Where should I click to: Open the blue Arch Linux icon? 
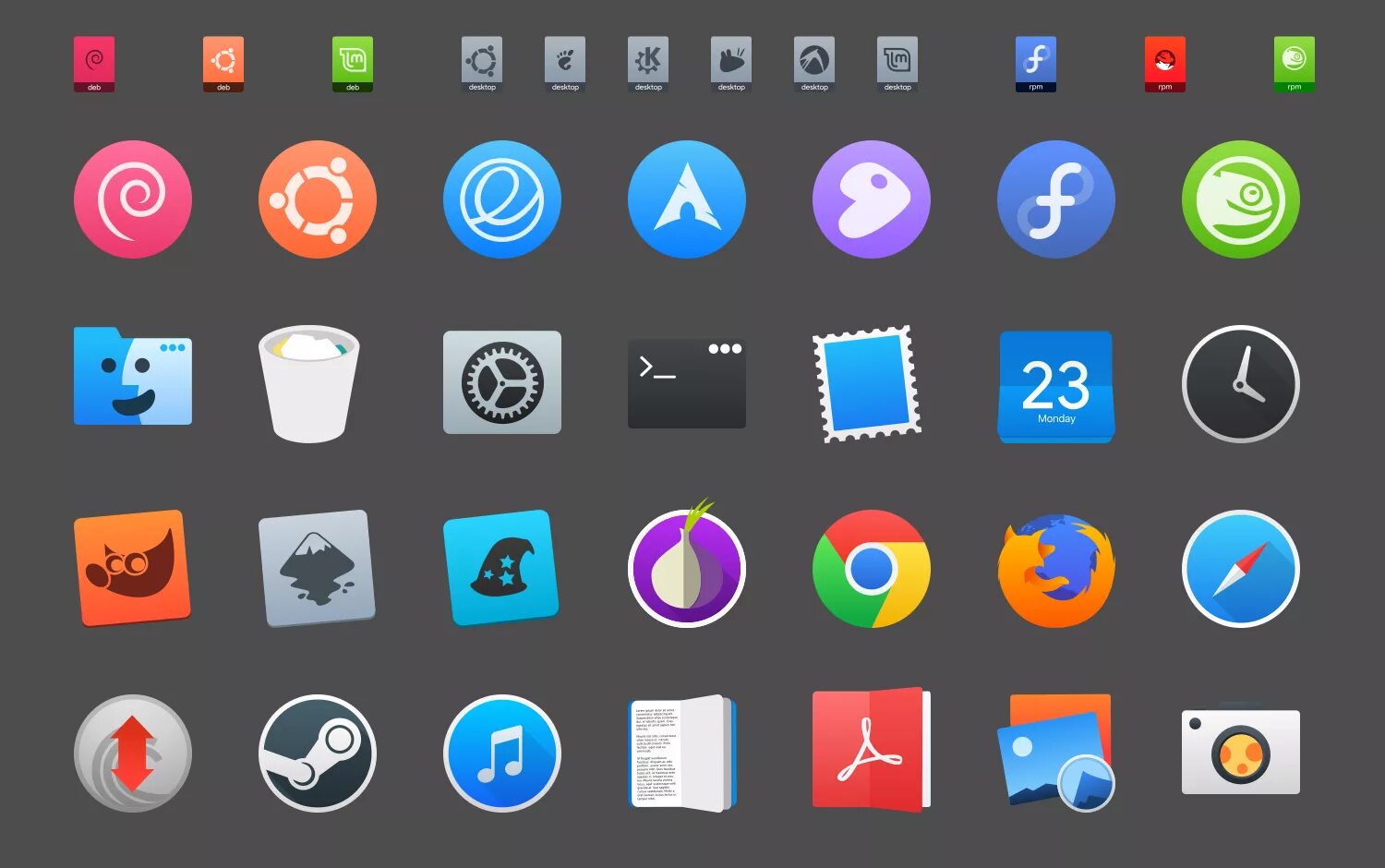[687, 199]
